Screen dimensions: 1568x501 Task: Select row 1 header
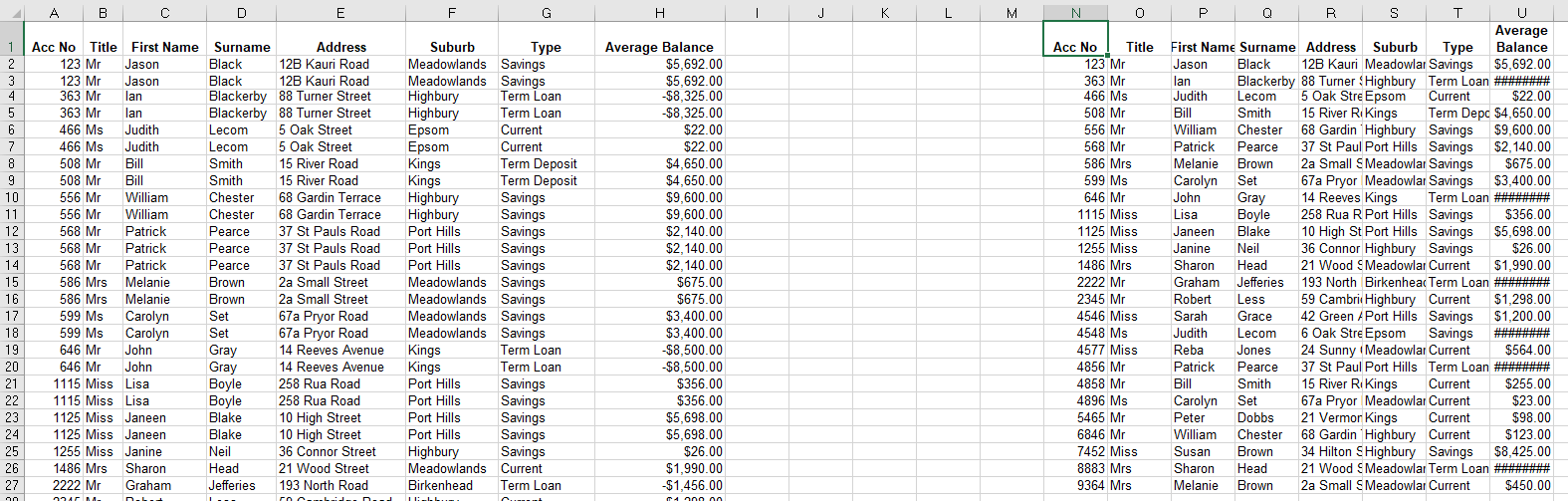(12, 47)
